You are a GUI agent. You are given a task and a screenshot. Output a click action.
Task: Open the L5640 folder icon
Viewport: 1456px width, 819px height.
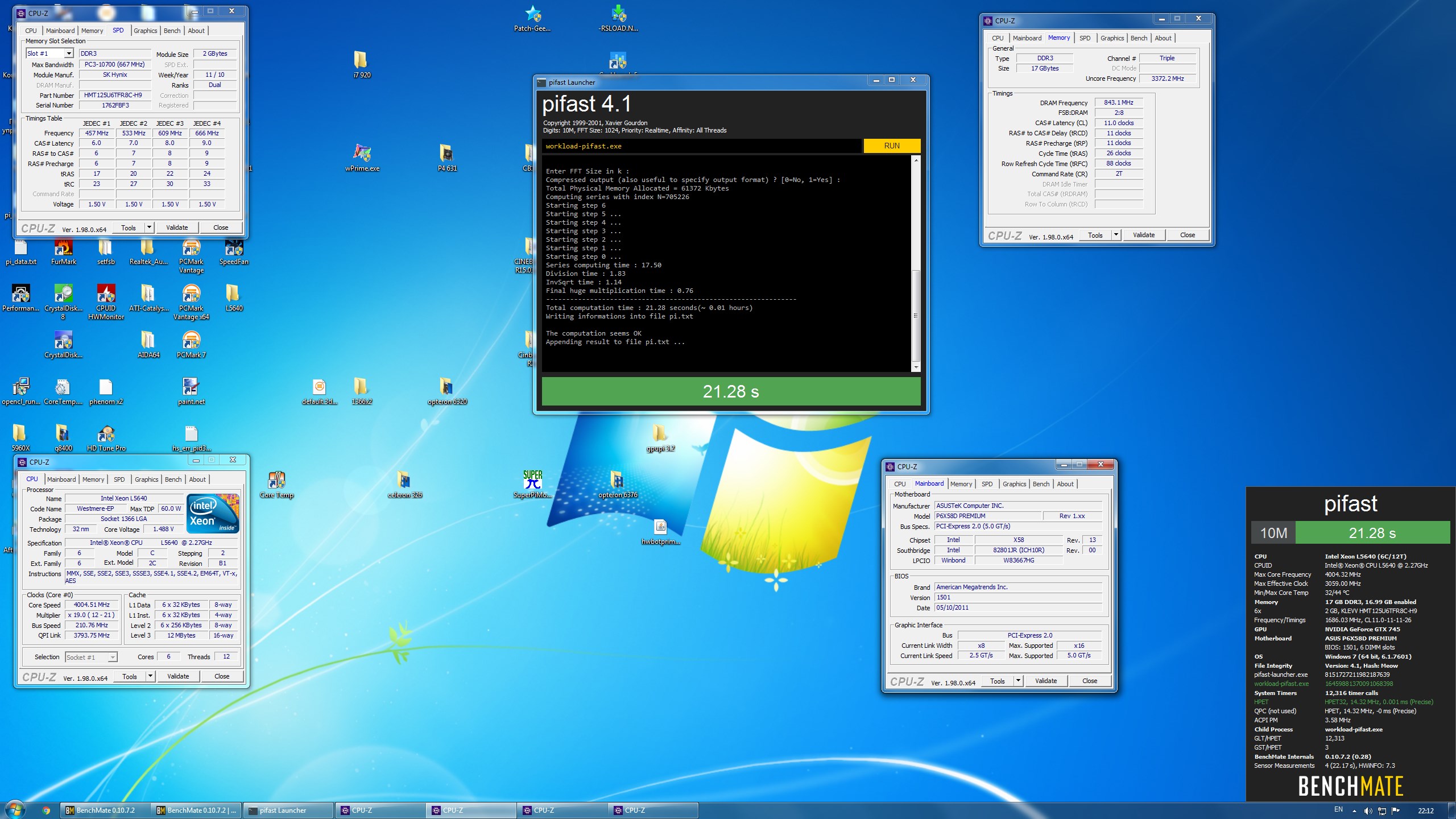click(x=234, y=298)
